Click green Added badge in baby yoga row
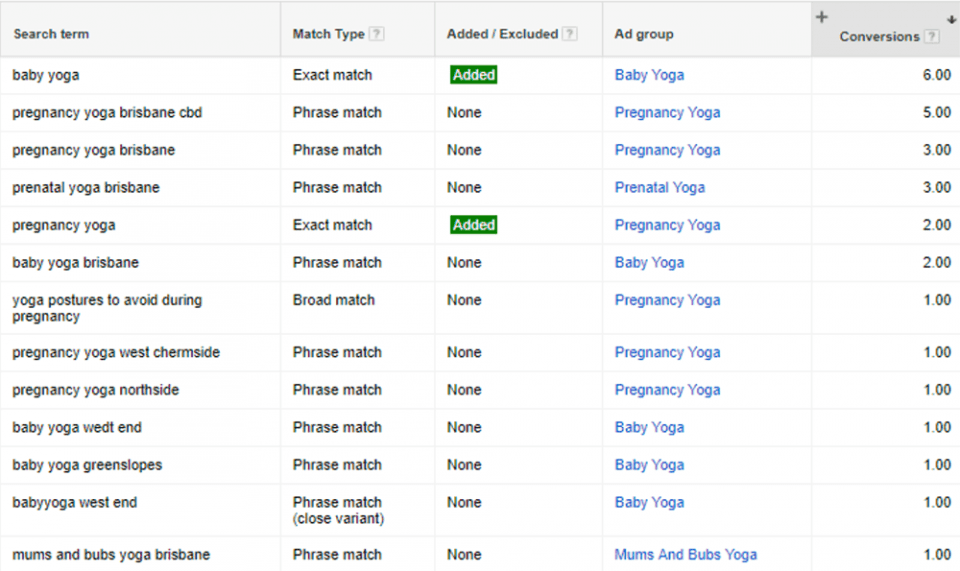This screenshot has height=571, width=960. coord(473,75)
